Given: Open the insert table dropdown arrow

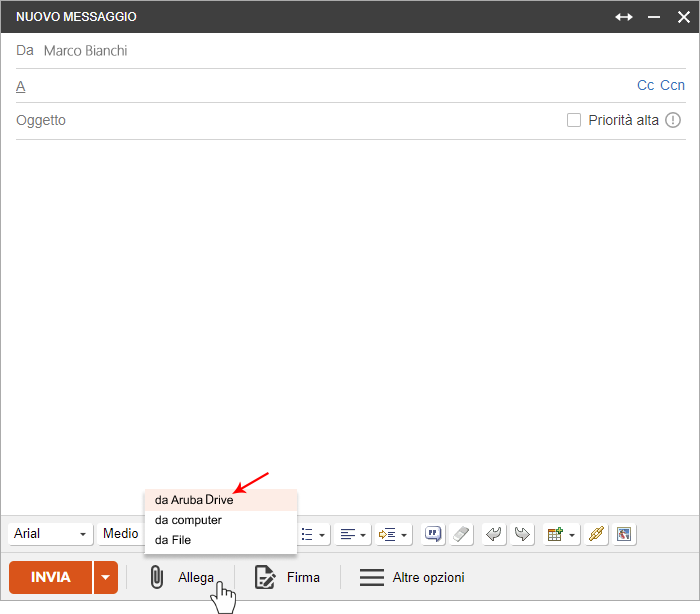Looking at the screenshot, I should (572, 535).
